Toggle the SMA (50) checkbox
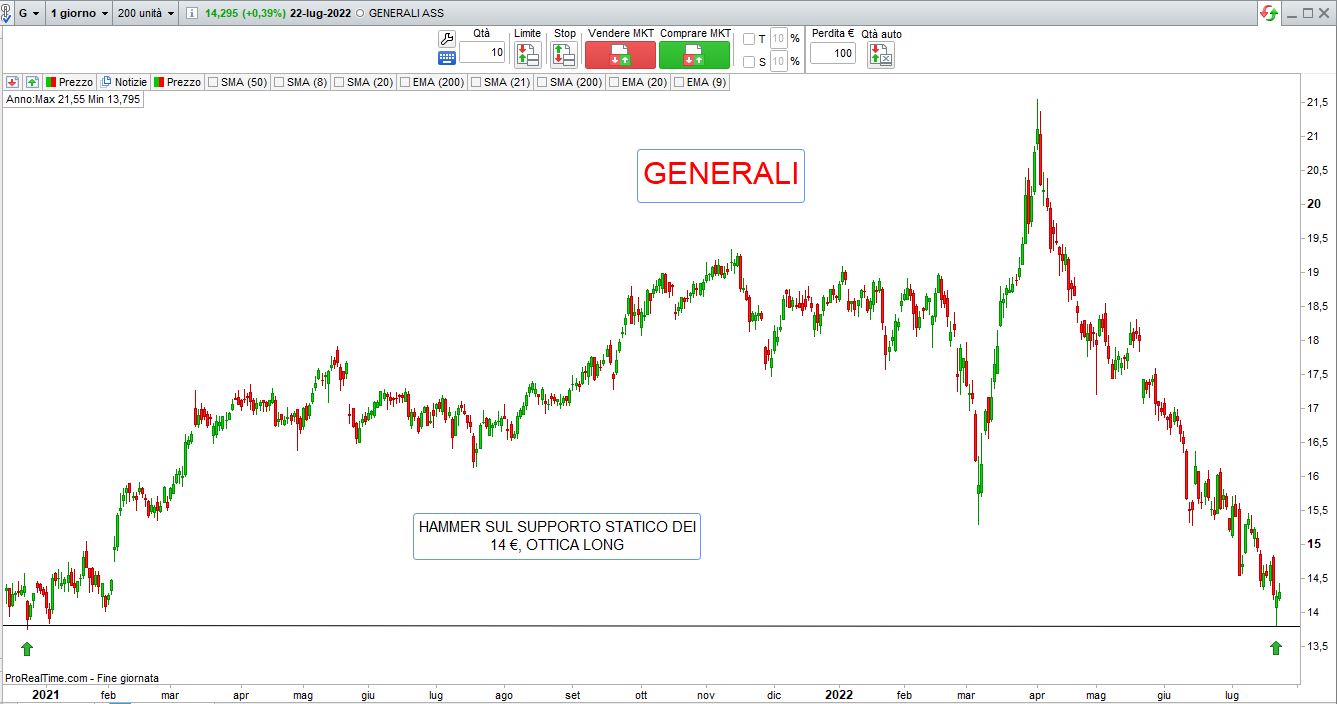The height and width of the screenshot is (704, 1337). tap(213, 82)
